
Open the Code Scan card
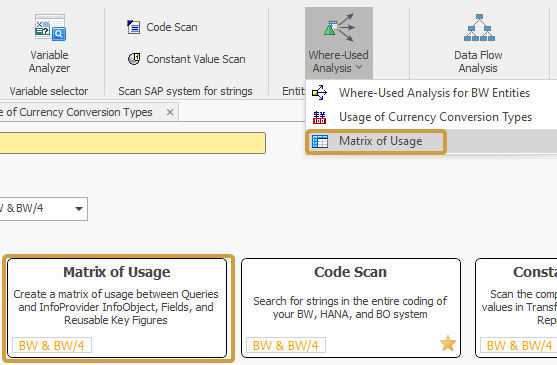pyautogui.click(x=351, y=308)
